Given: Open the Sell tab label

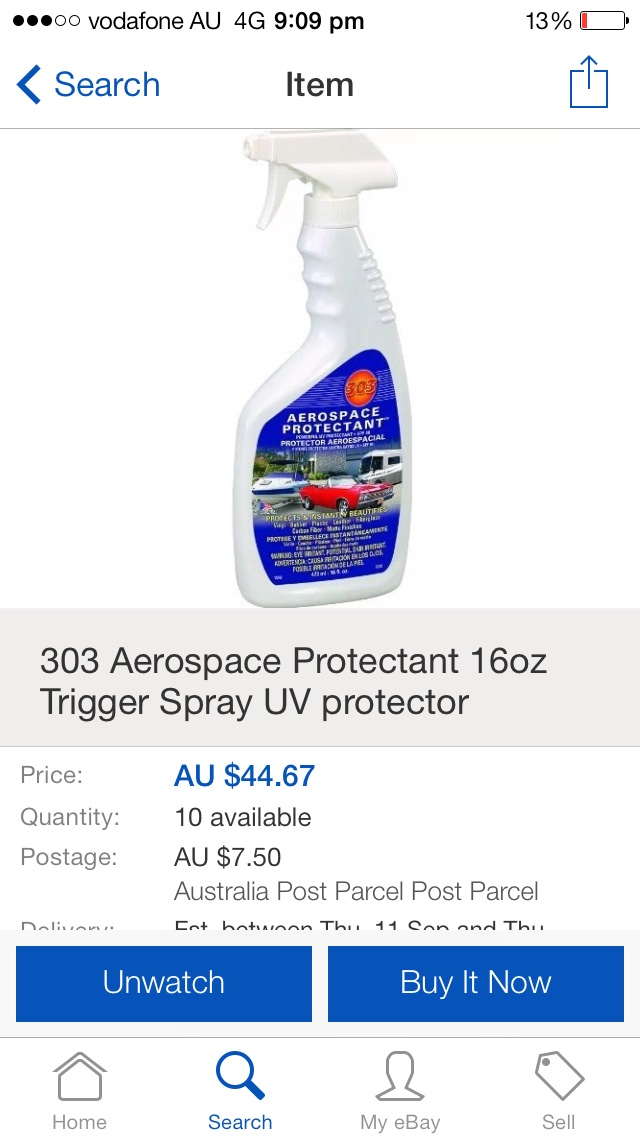Looking at the screenshot, I should [559, 1122].
